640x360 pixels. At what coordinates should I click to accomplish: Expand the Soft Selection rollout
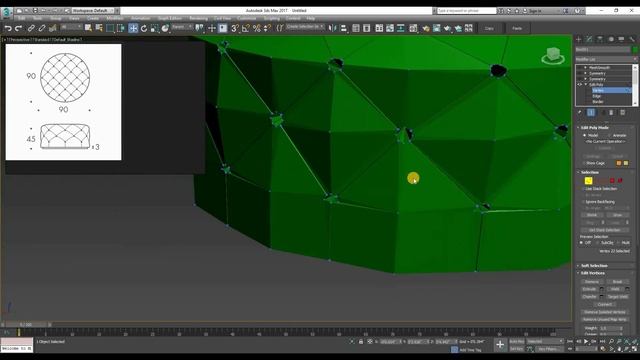(594, 266)
